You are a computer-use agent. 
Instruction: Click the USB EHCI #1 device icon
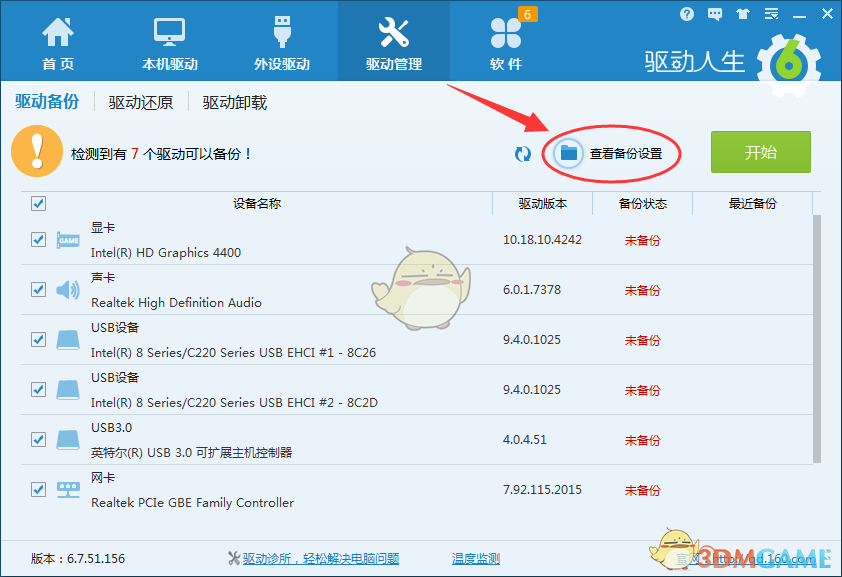(x=68, y=340)
